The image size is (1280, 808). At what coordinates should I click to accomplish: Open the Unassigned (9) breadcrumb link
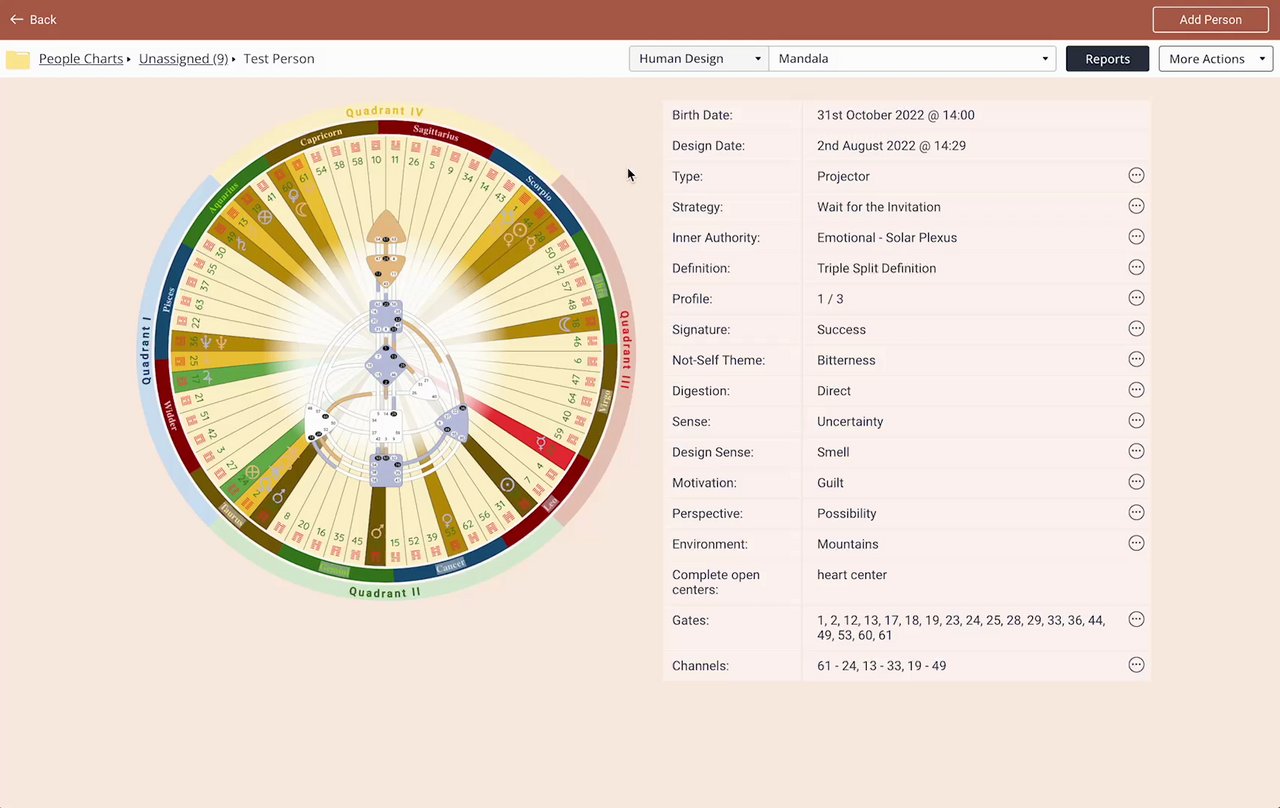coord(183,59)
